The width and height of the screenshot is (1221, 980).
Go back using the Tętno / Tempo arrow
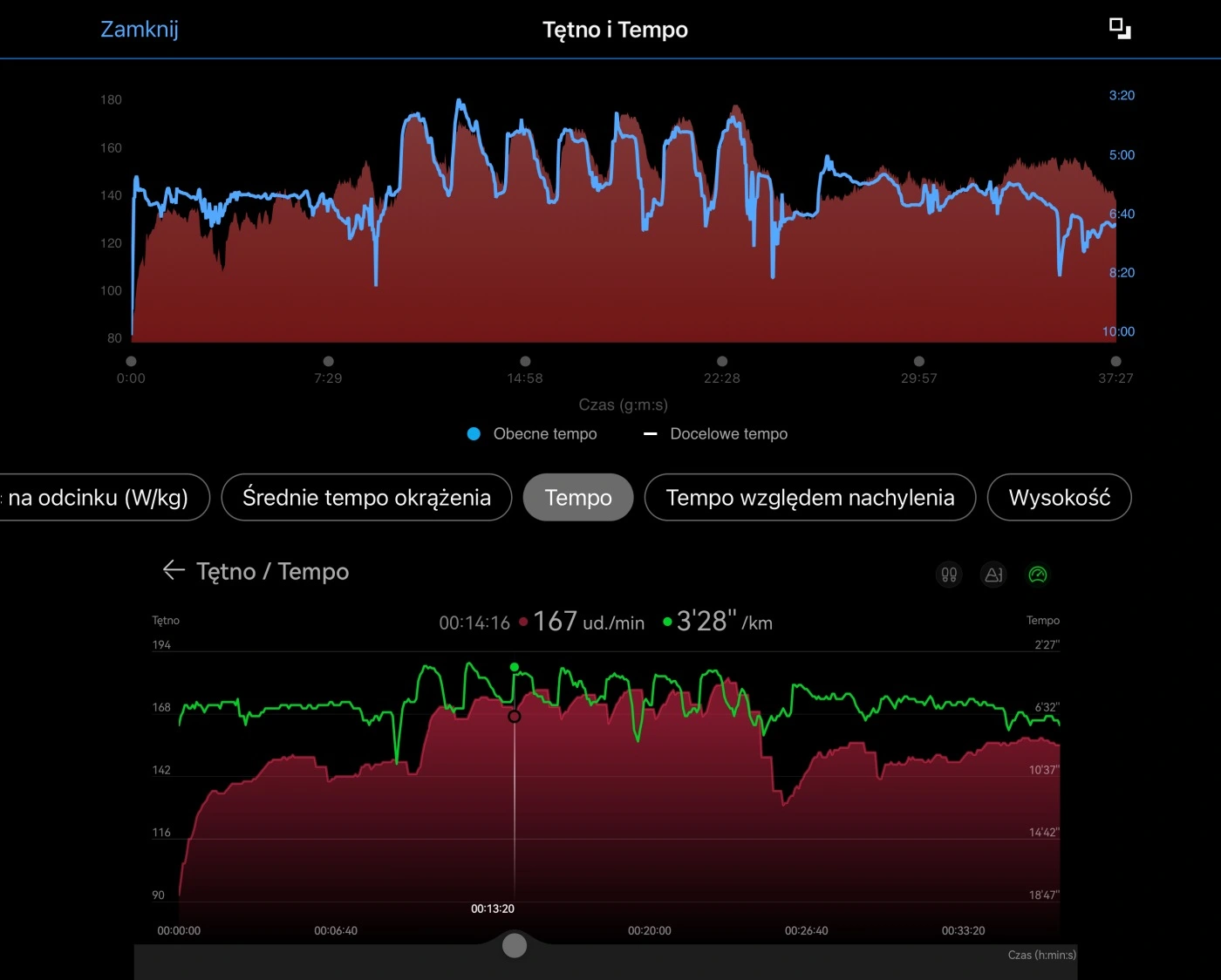click(x=174, y=570)
